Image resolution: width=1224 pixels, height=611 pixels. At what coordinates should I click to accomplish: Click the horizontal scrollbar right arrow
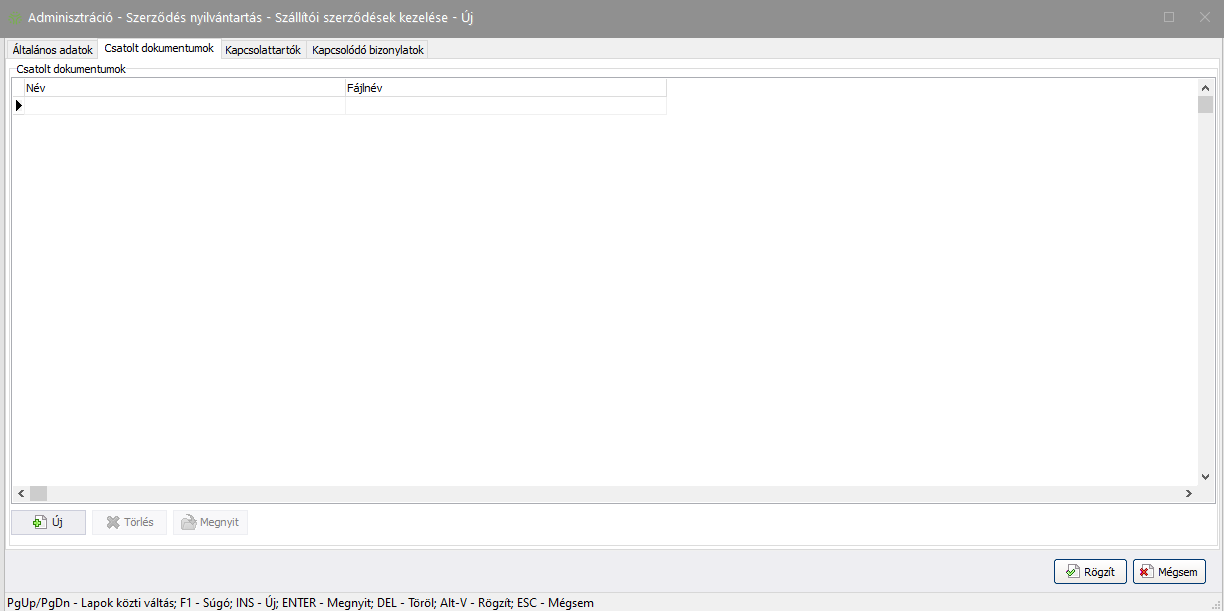tap(1189, 493)
